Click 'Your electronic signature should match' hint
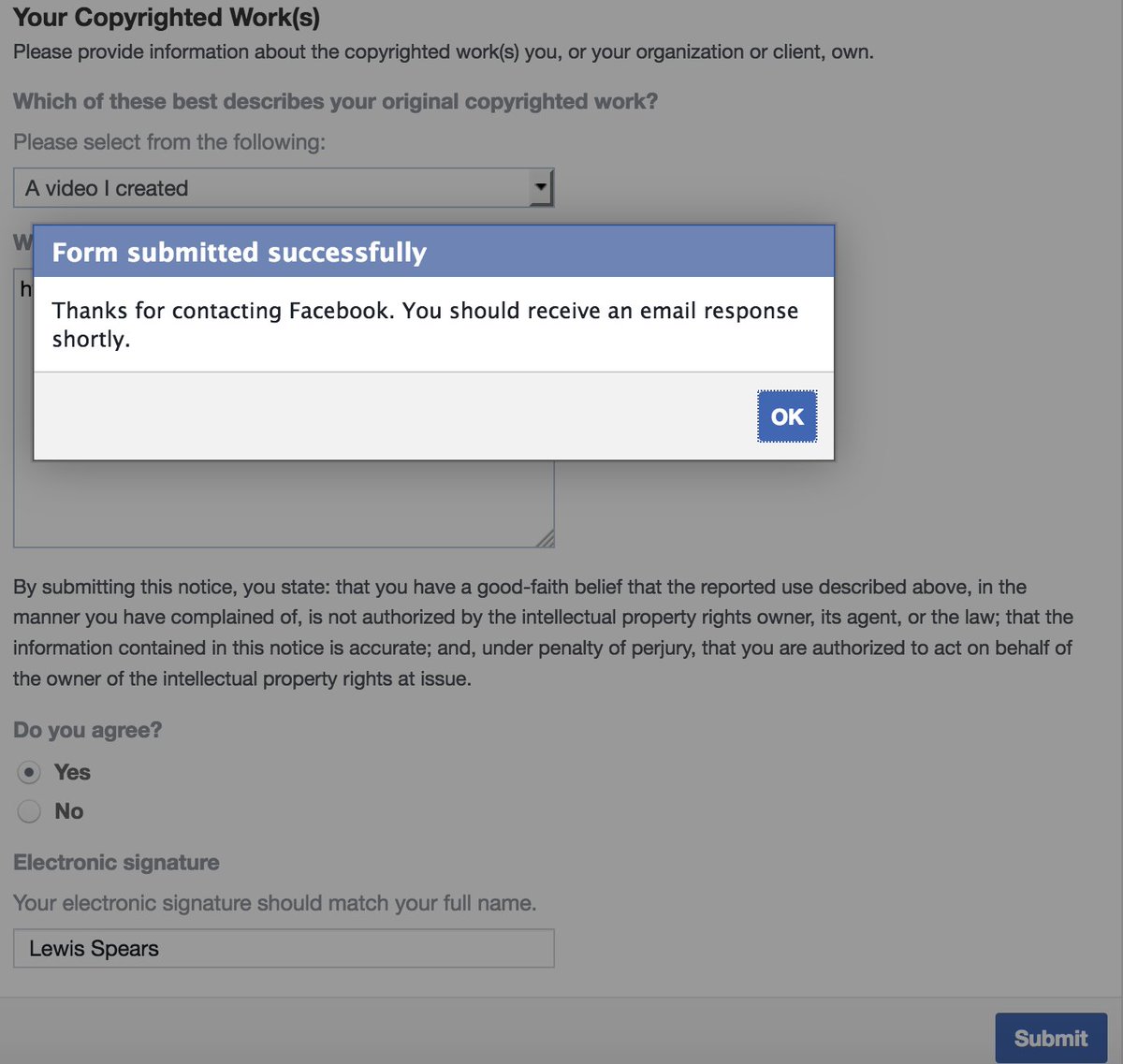1123x1064 pixels. pos(275,903)
